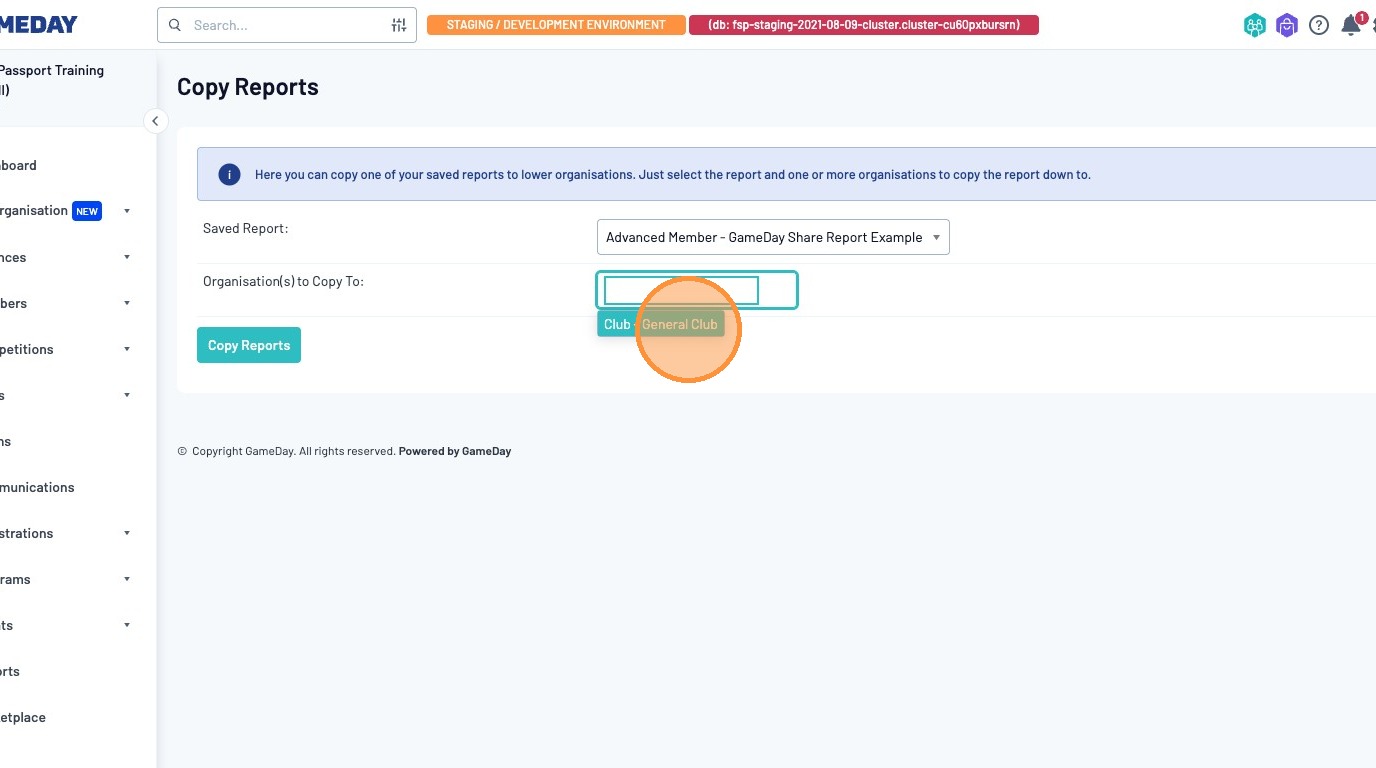Open the Saved Report dropdown
The width and height of the screenshot is (1376, 768).
(x=773, y=237)
